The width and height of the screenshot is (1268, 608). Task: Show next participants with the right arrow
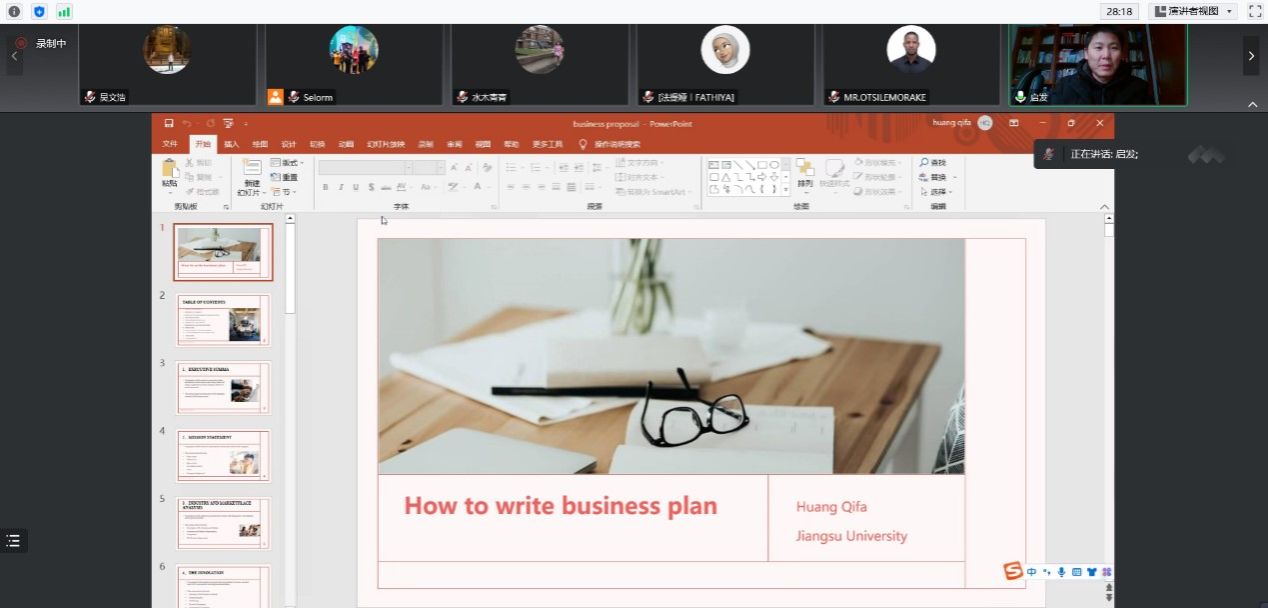coord(1250,57)
